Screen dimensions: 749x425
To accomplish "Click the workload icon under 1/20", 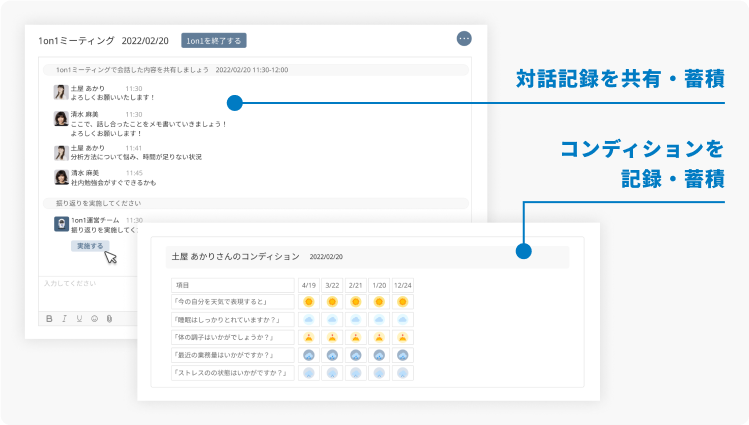I will tap(379, 355).
